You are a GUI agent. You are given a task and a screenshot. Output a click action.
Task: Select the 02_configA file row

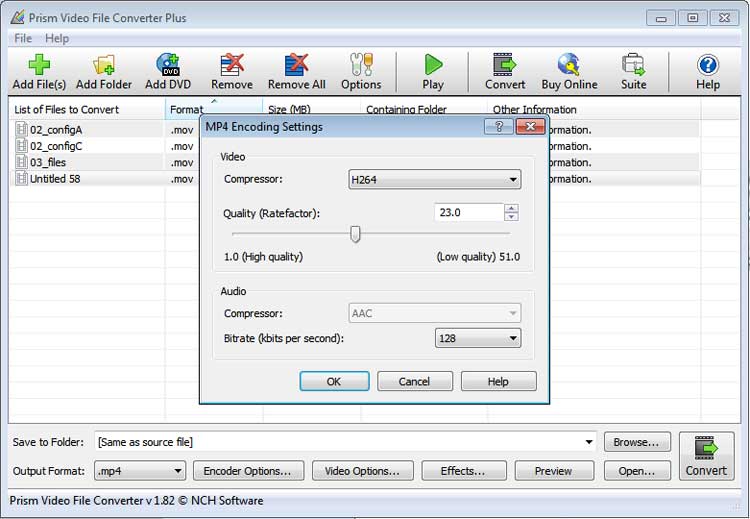click(56, 129)
